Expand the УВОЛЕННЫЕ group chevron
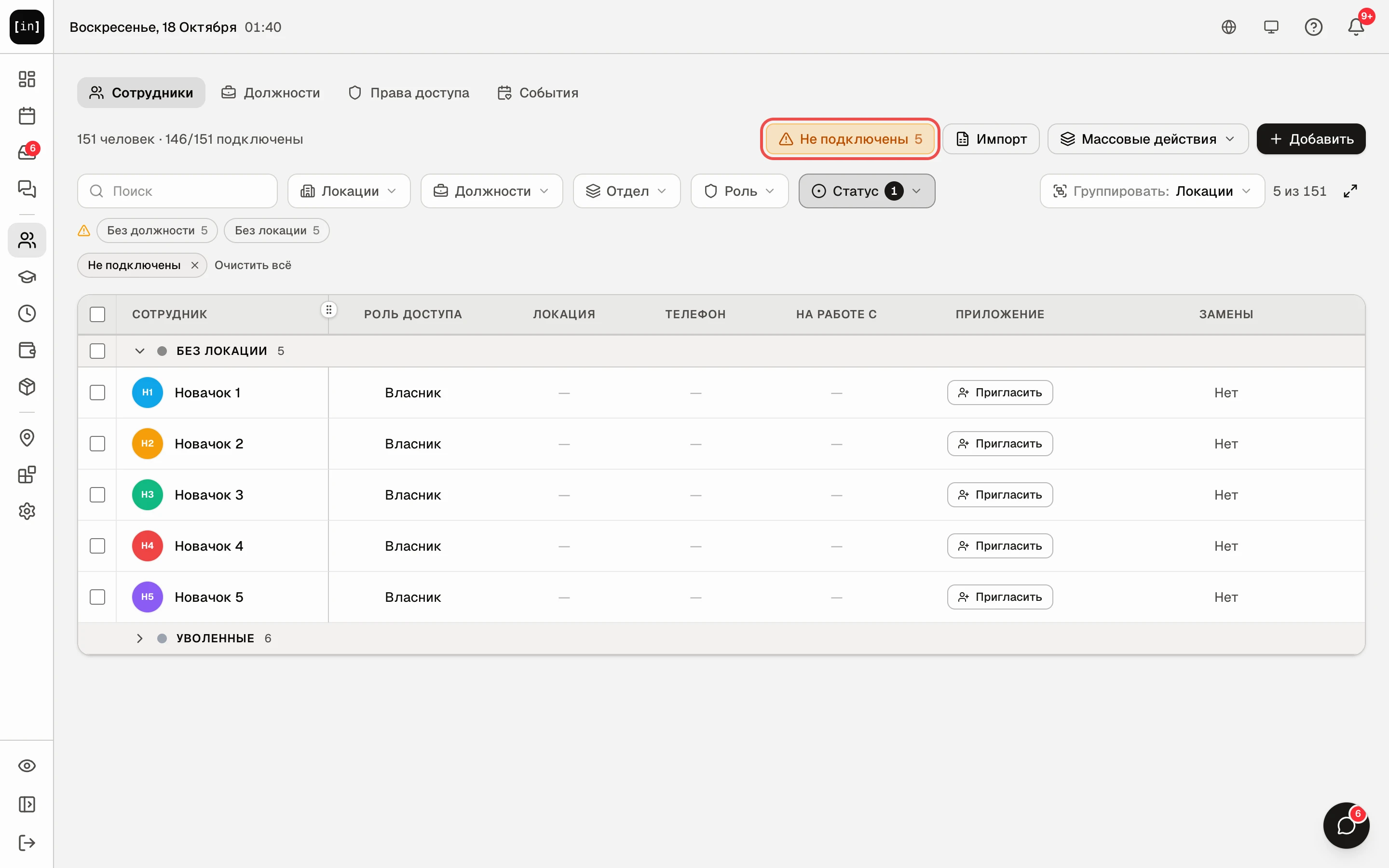Viewport: 1389px width, 868px height. pos(139,638)
